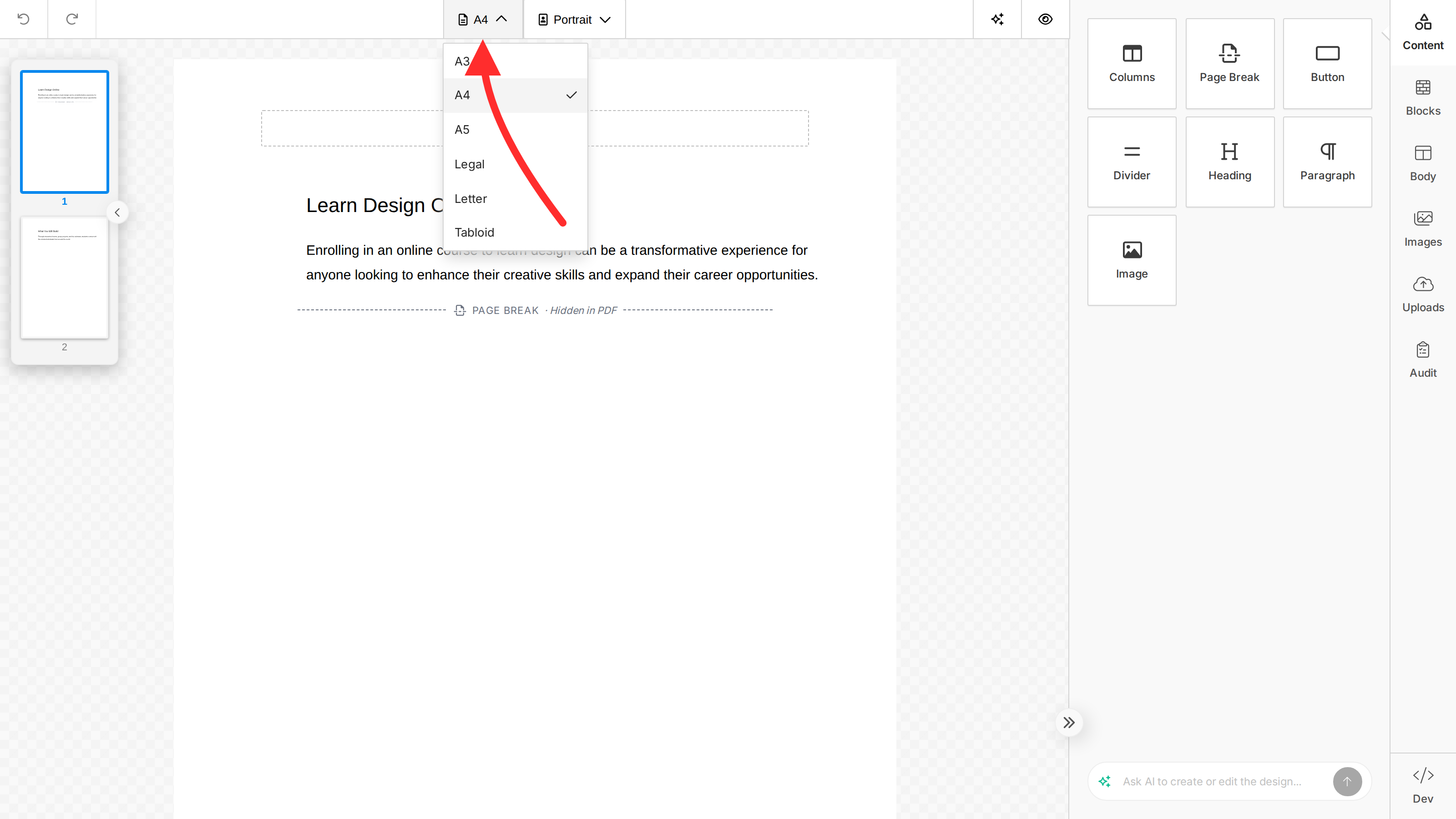Insert a Divider element
Image resolution: width=1456 pixels, height=819 pixels.
coord(1132,162)
